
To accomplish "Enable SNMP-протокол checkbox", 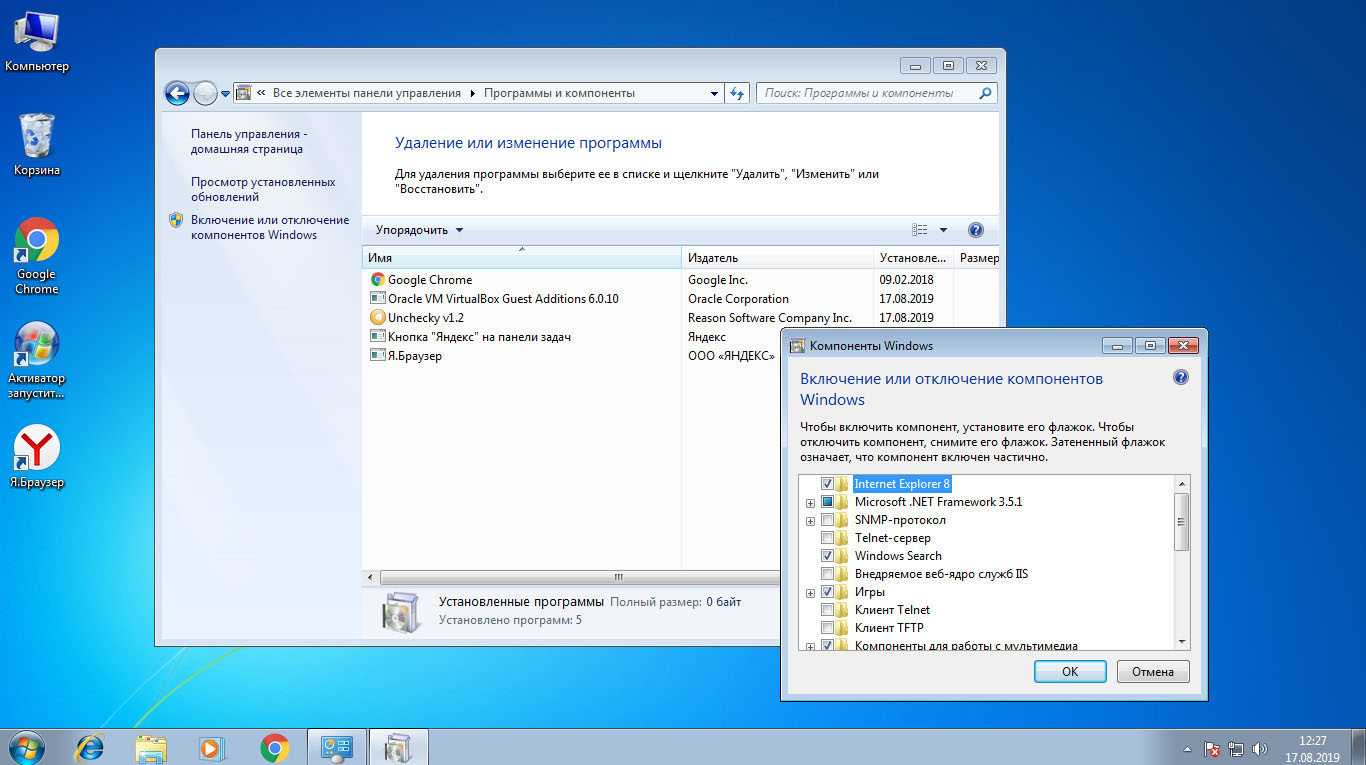I will 827,520.
